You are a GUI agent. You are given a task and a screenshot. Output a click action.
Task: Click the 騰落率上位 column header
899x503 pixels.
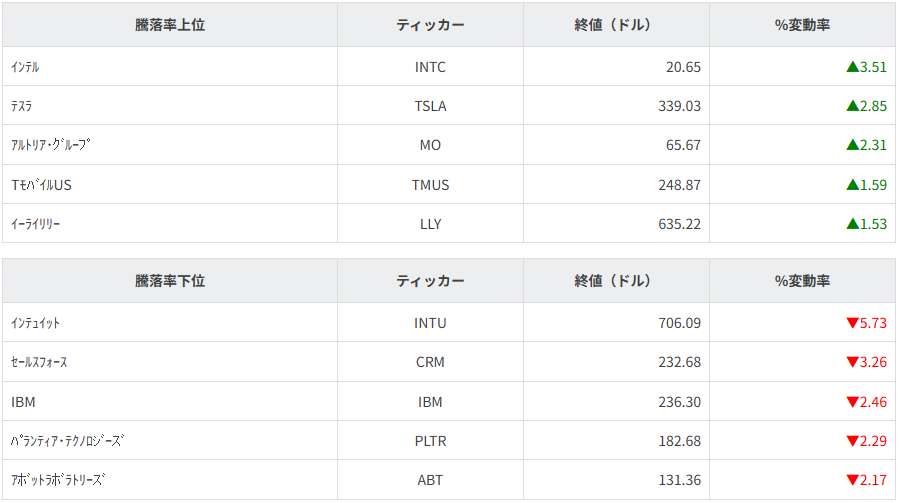170,25
